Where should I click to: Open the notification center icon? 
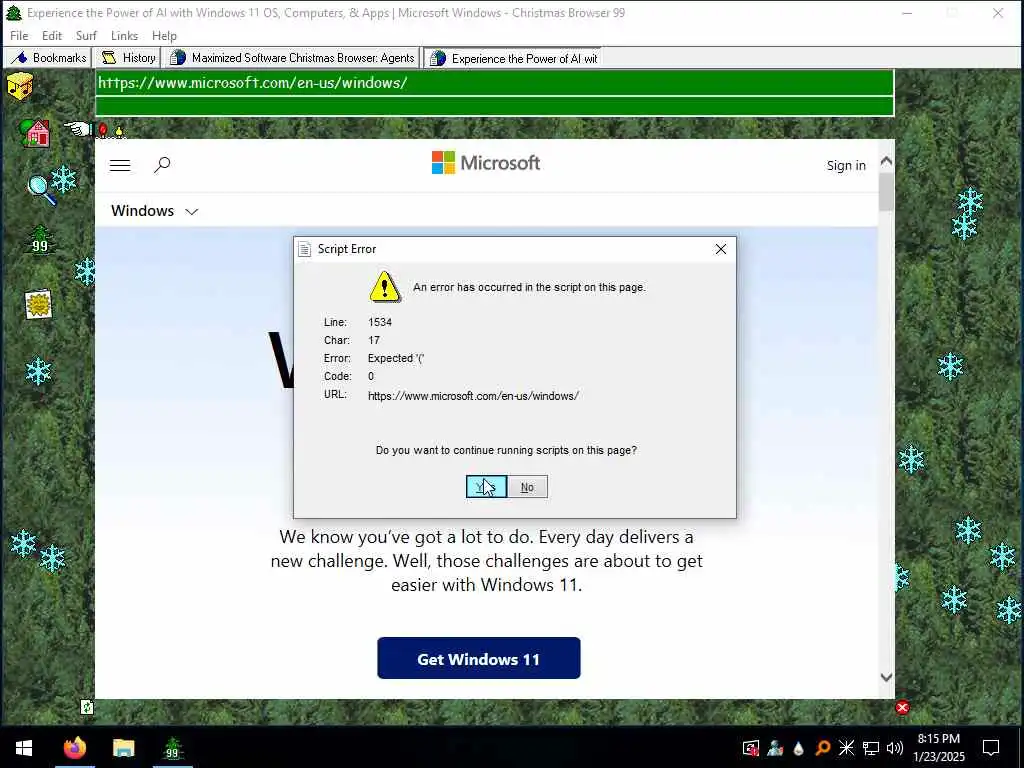(x=991, y=748)
